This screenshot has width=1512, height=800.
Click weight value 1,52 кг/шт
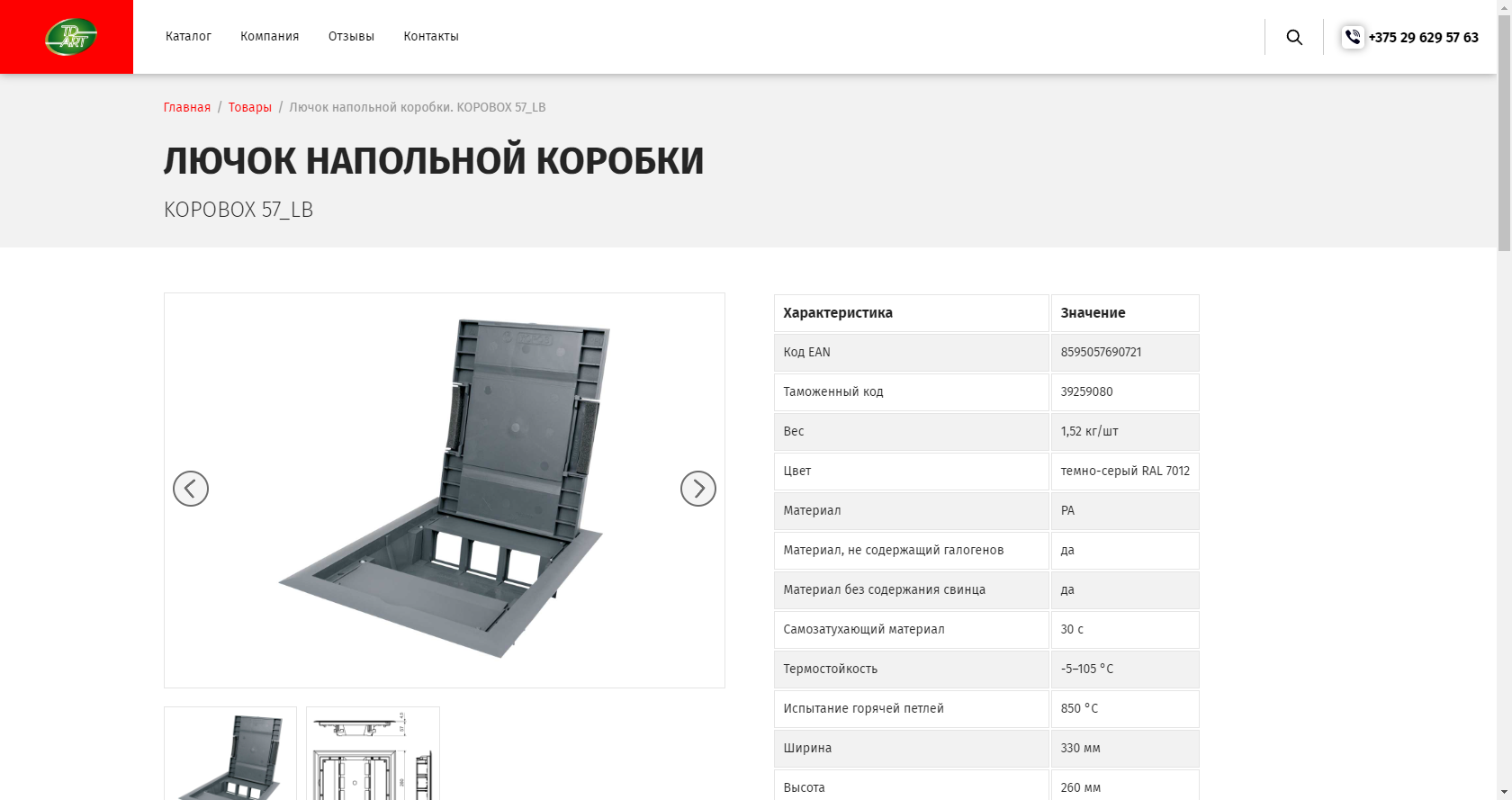click(1089, 431)
